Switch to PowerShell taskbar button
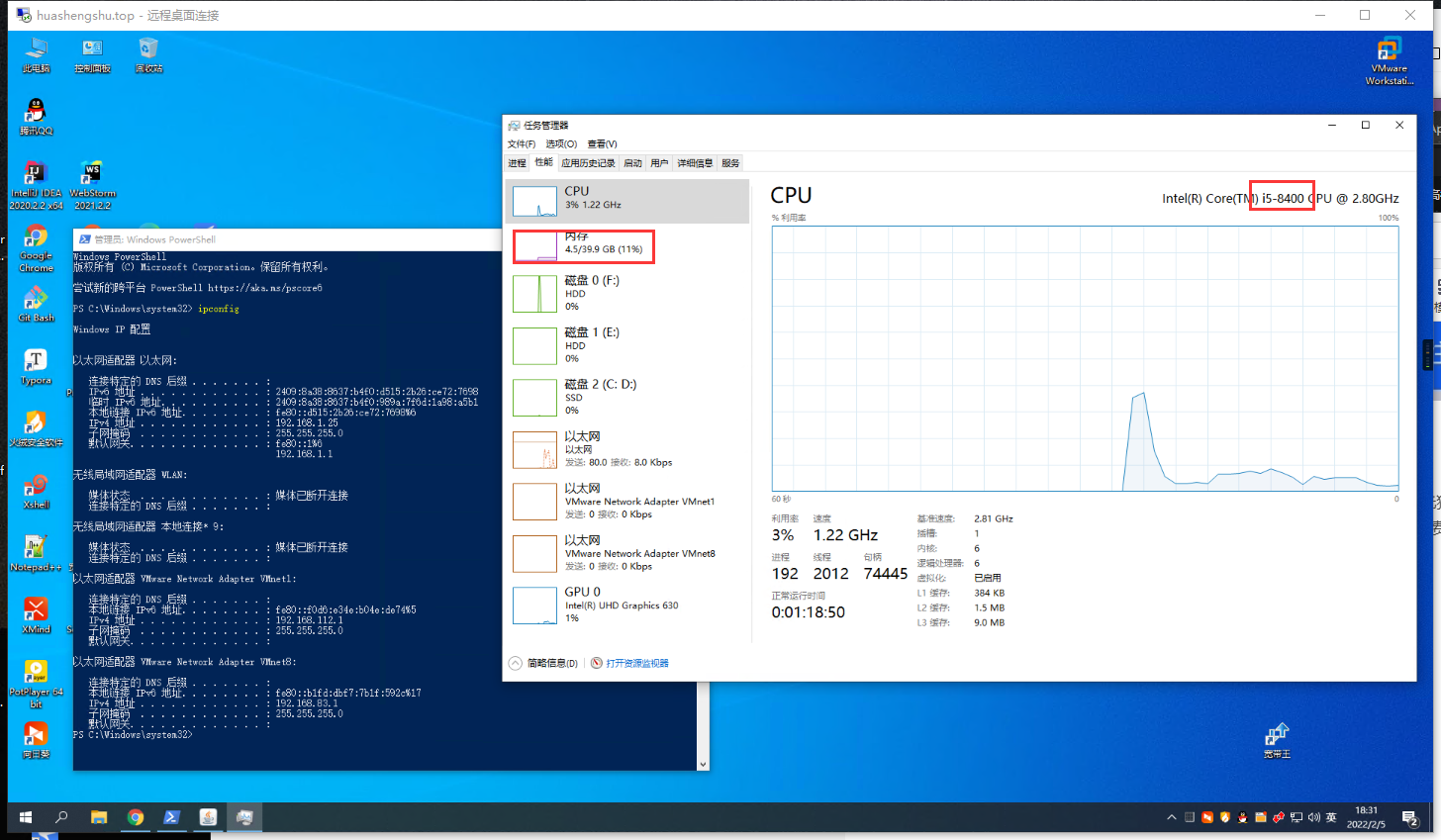This screenshot has width=1441, height=840. (x=171, y=817)
